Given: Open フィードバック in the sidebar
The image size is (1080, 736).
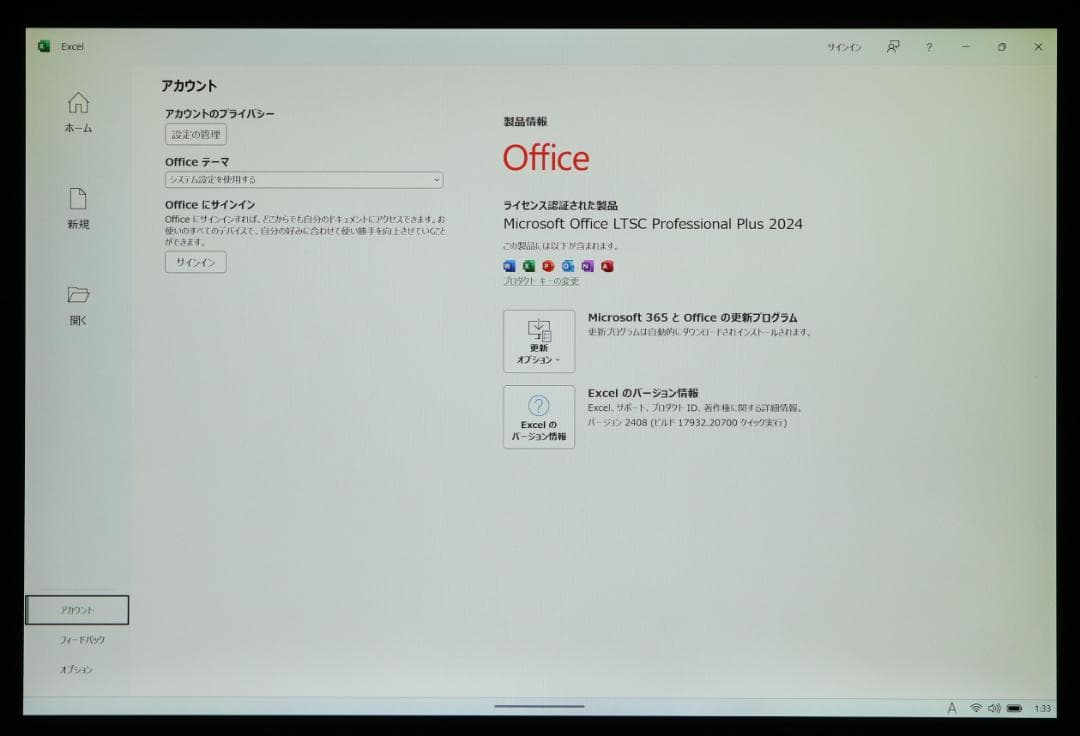Looking at the screenshot, I should [x=82, y=640].
